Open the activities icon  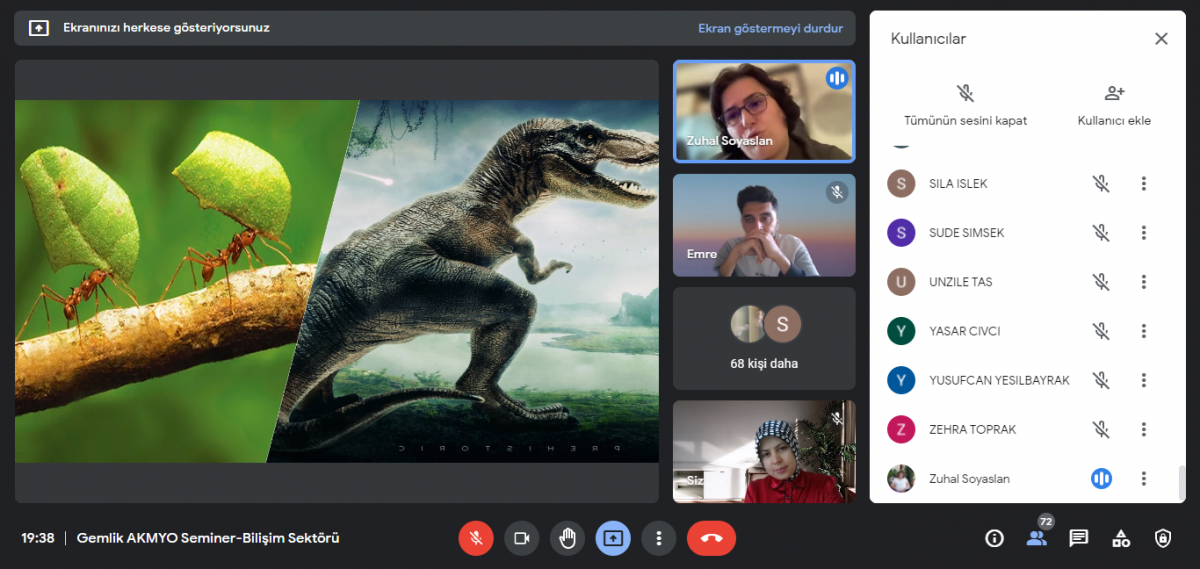pos(1121,538)
